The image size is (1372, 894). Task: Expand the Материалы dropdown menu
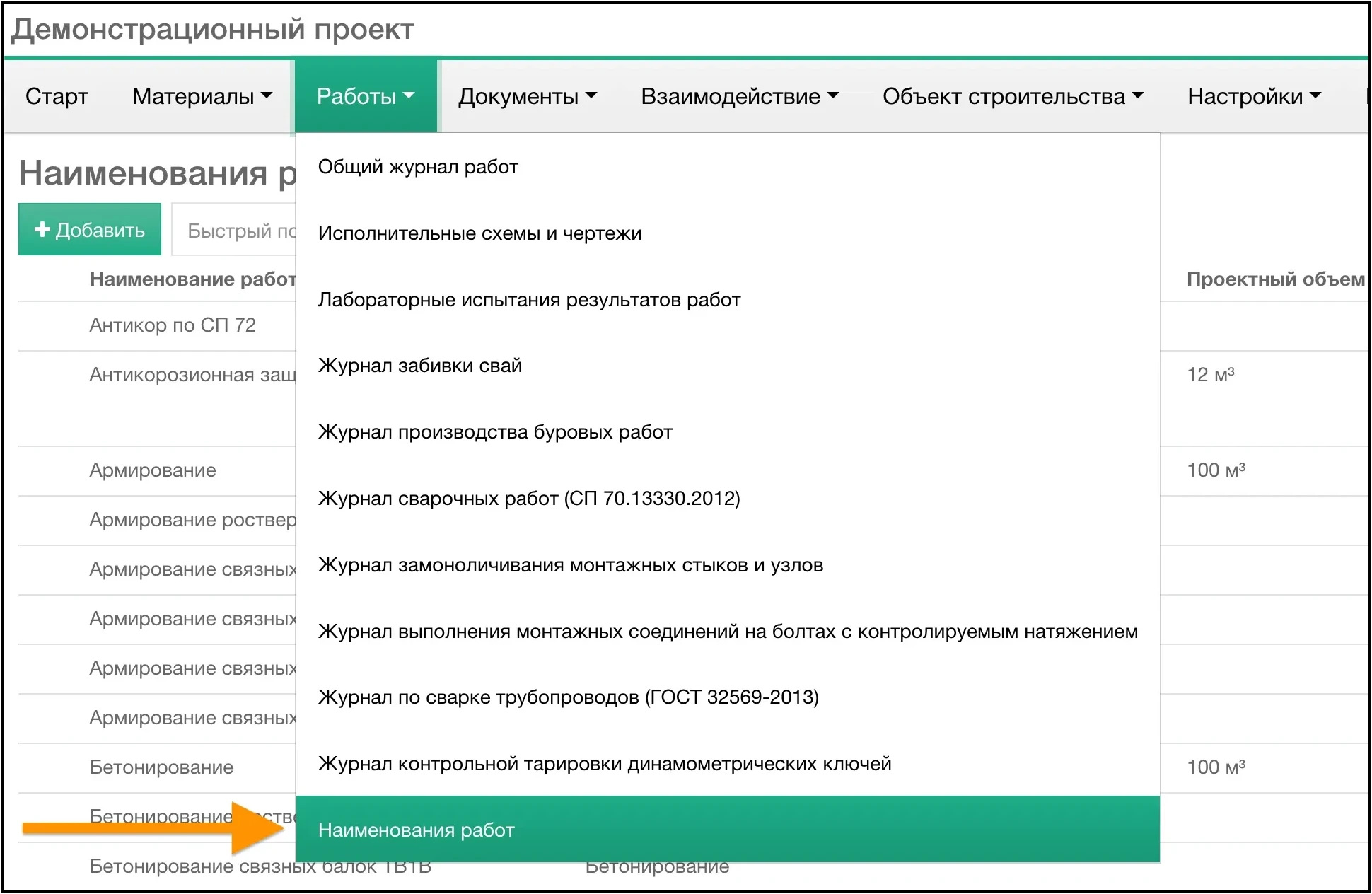coord(200,96)
